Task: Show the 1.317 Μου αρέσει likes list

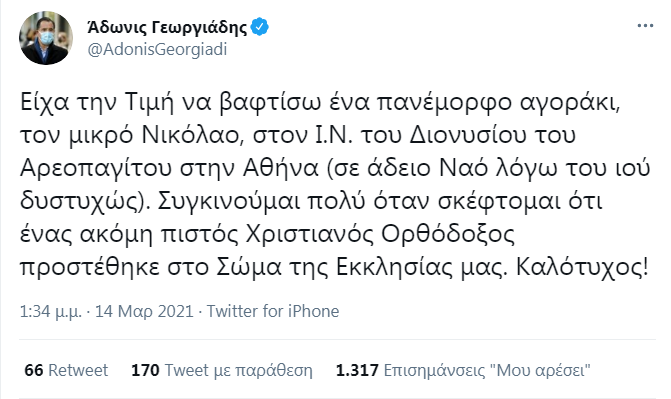Action: [x=463, y=370]
